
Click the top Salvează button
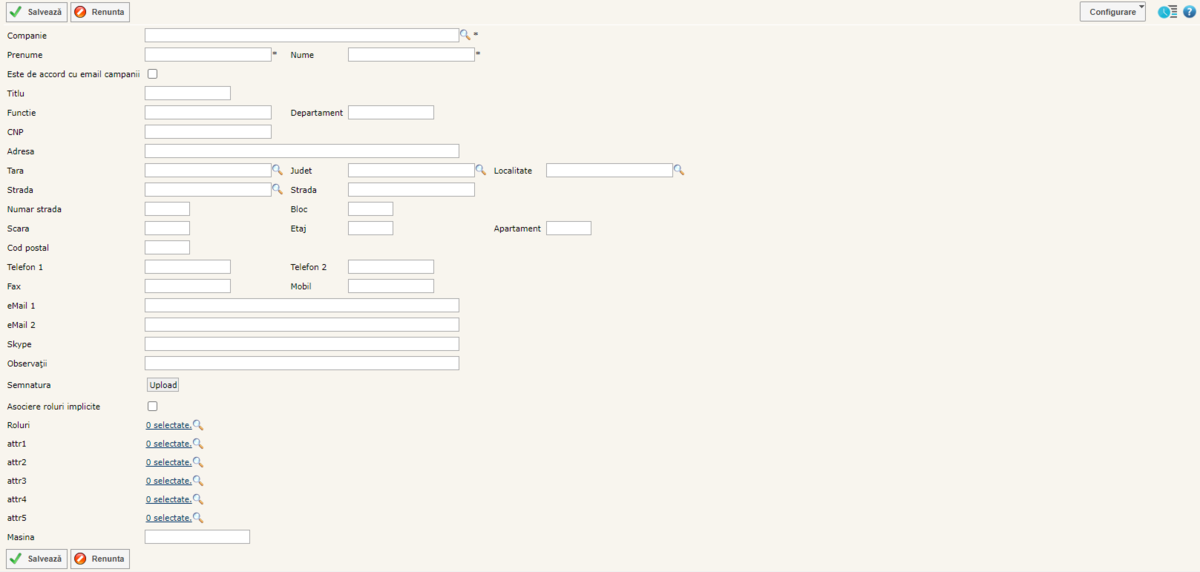tap(37, 12)
